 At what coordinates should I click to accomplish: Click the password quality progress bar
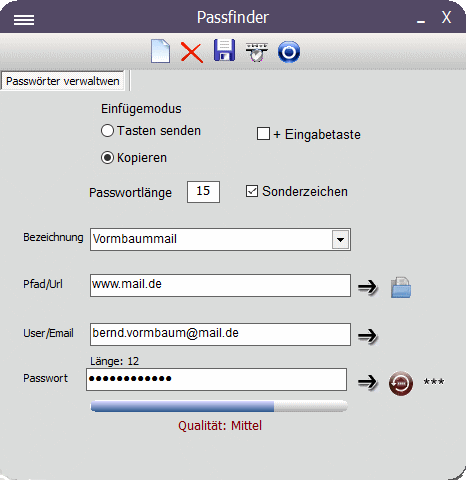pos(219,406)
